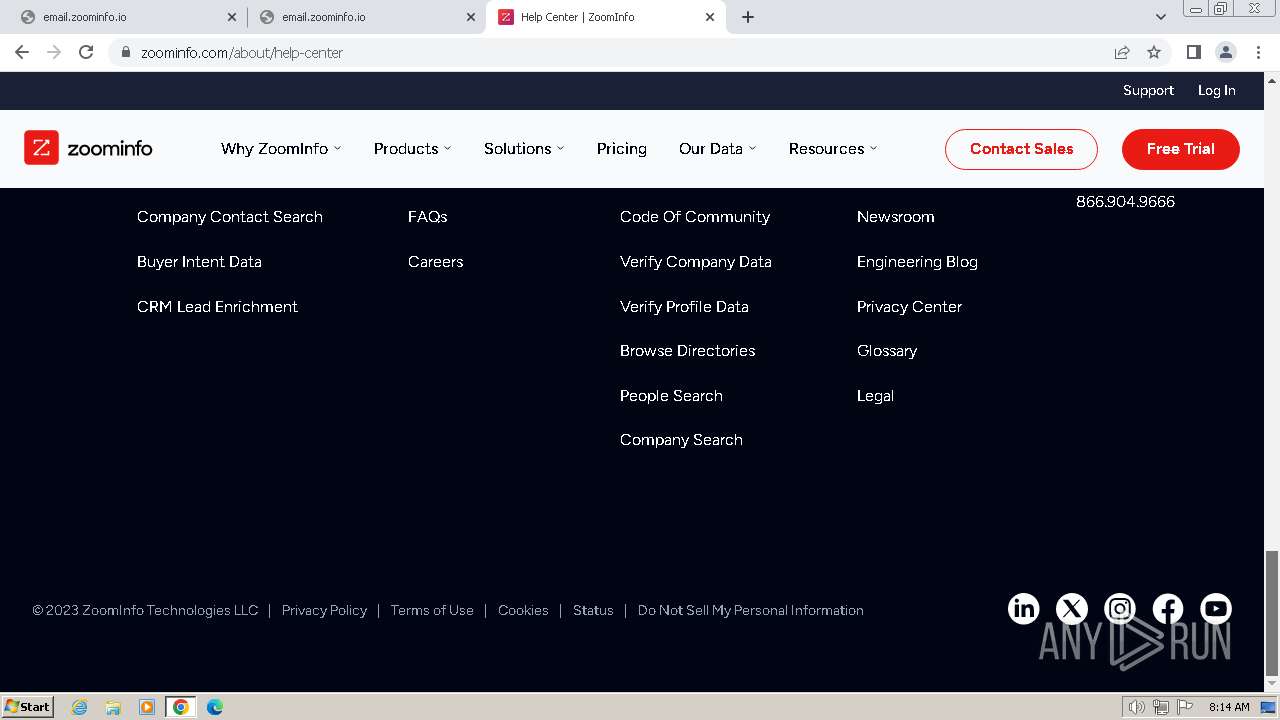Open CRM Lead Enrichment link
The width and height of the screenshot is (1280, 720).
(217, 307)
